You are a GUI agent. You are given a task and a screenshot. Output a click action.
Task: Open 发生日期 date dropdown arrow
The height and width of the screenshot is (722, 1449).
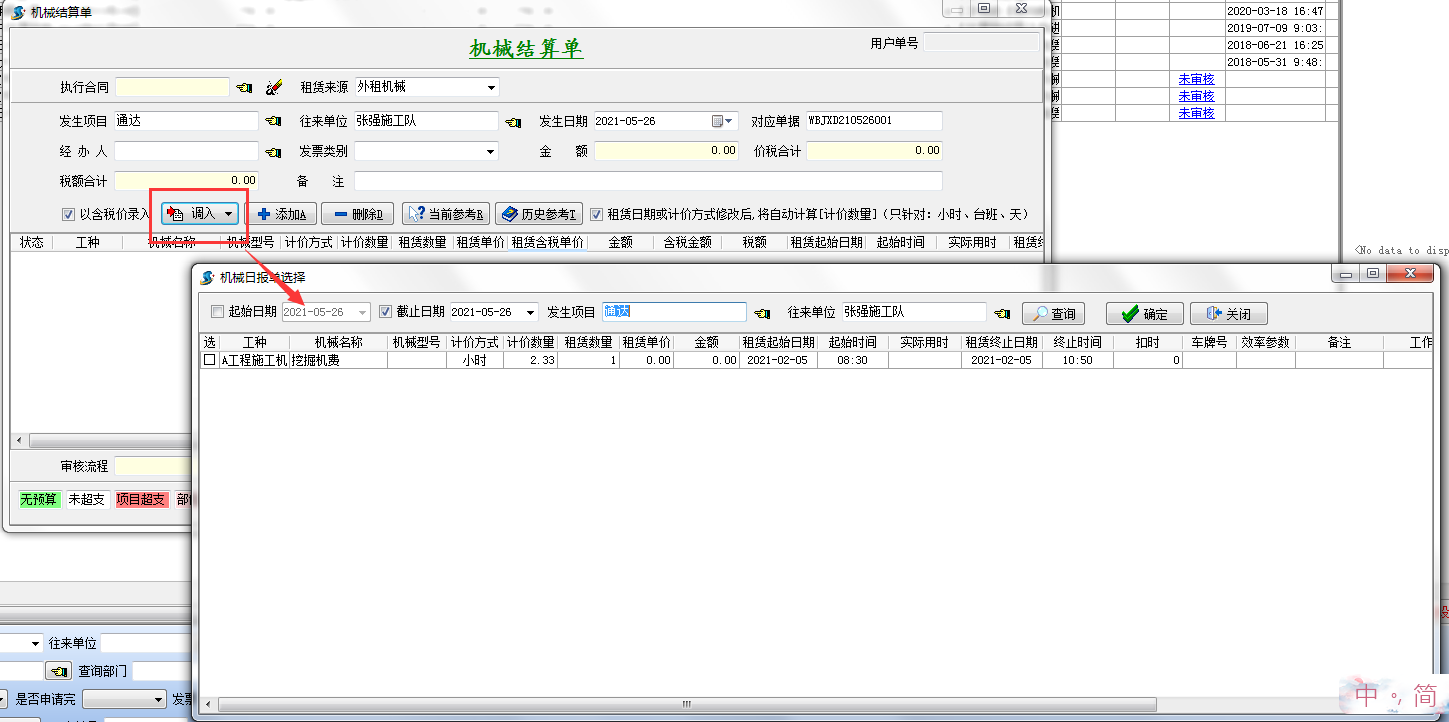pos(731,121)
